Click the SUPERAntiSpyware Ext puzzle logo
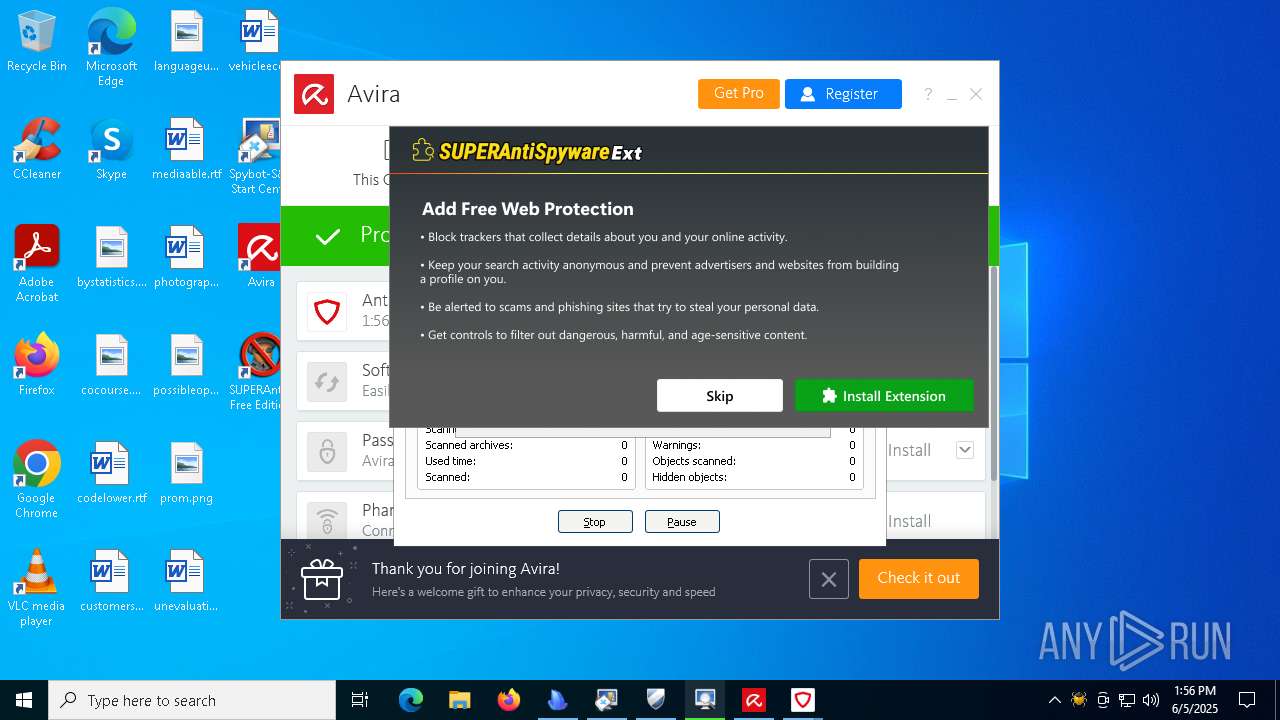The height and width of the screenshot is (720, 1280). [423, 151]
